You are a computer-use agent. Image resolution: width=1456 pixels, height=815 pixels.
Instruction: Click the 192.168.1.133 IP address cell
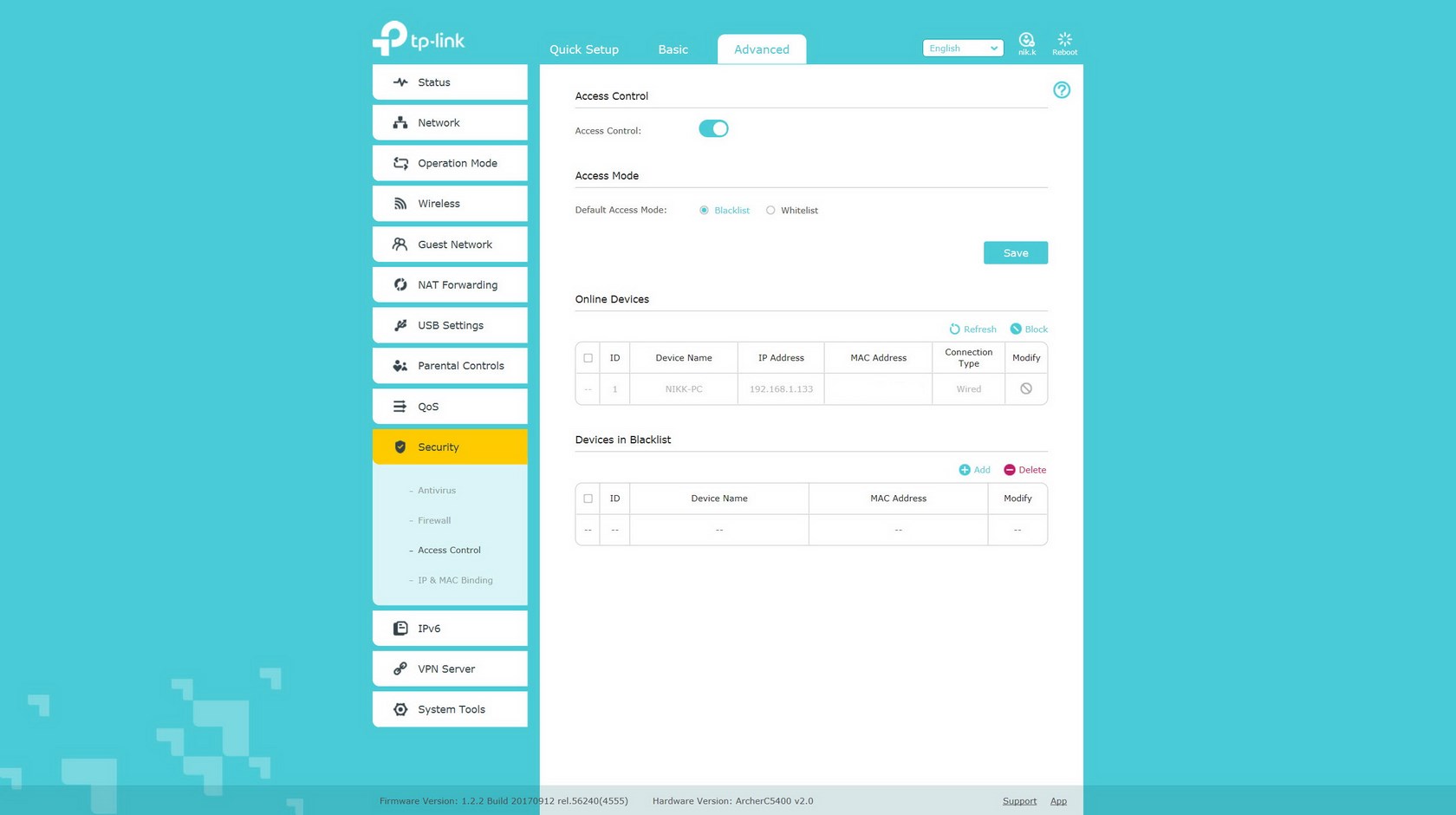pos(781,389)
